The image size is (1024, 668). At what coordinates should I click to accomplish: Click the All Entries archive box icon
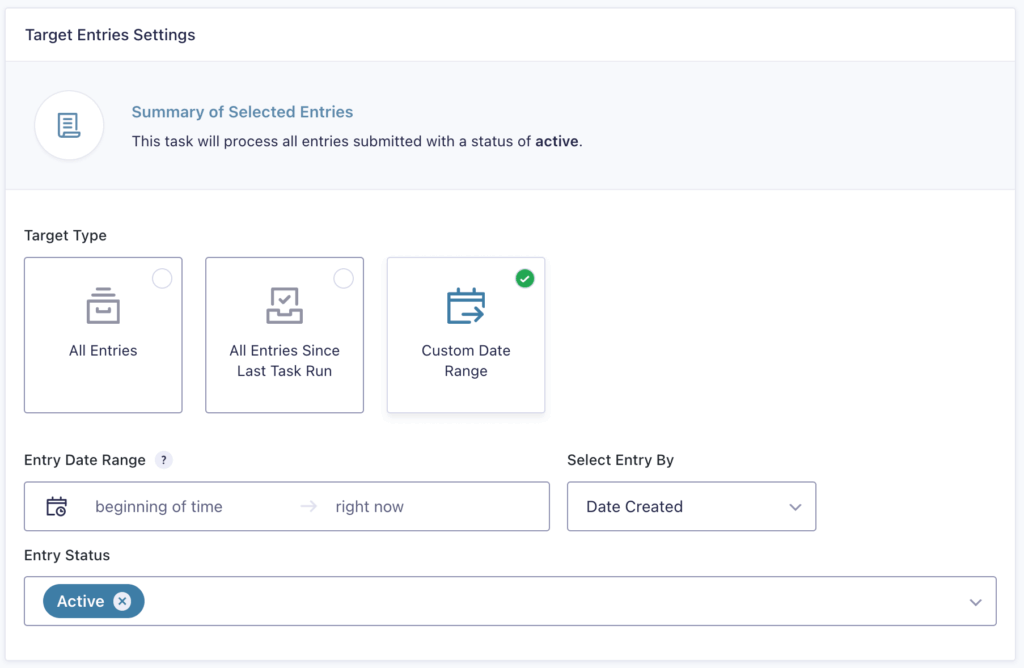(103, 306)
